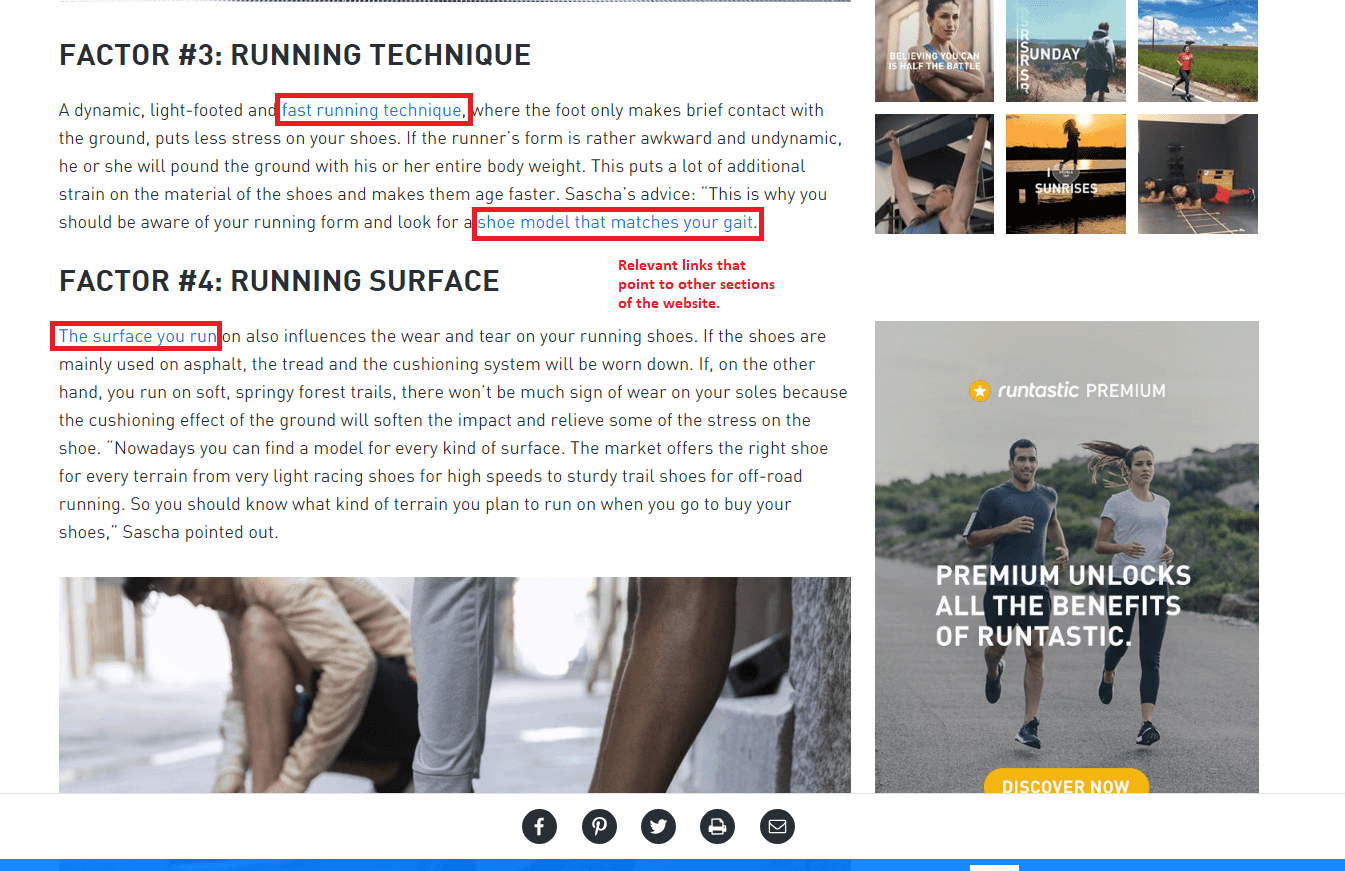
Task: Open the road runner thumbnail
Action: (1198, 51)
